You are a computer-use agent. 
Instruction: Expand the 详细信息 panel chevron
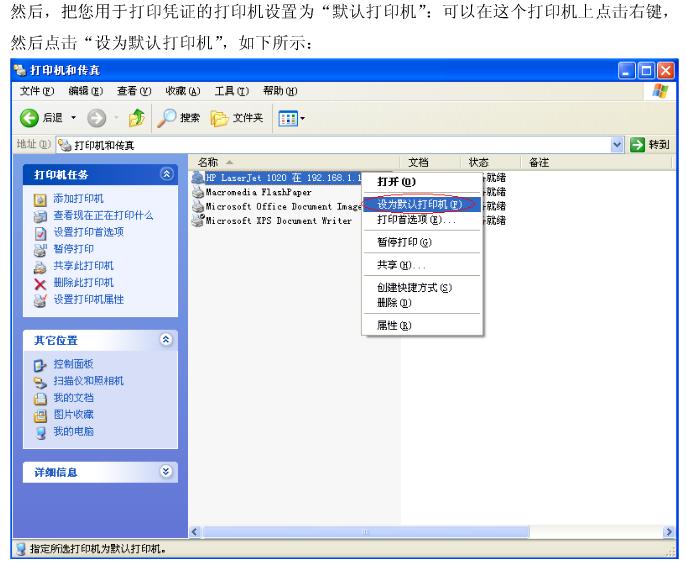coord(166,472)
